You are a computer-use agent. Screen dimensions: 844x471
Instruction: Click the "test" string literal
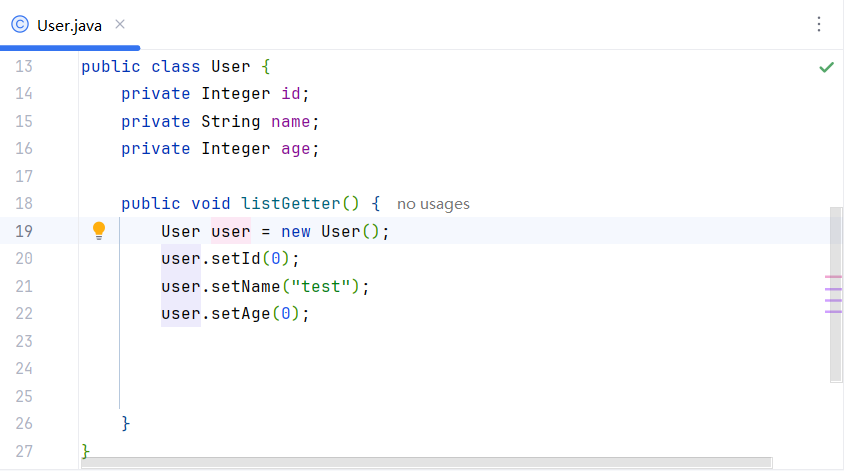pyautogui.click(x=321, y=287)
